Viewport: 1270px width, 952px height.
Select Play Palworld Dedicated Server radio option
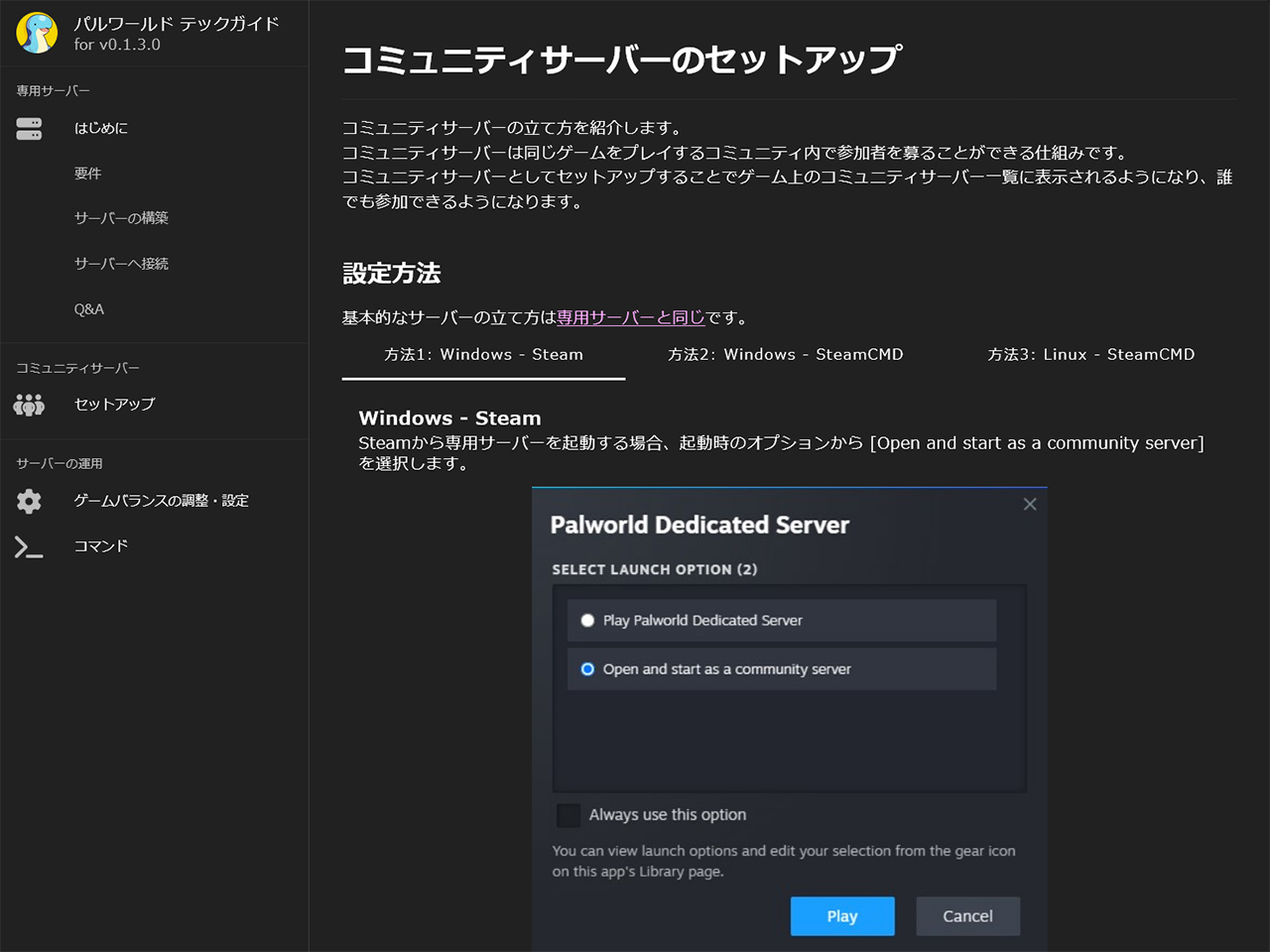pos(587,621)
